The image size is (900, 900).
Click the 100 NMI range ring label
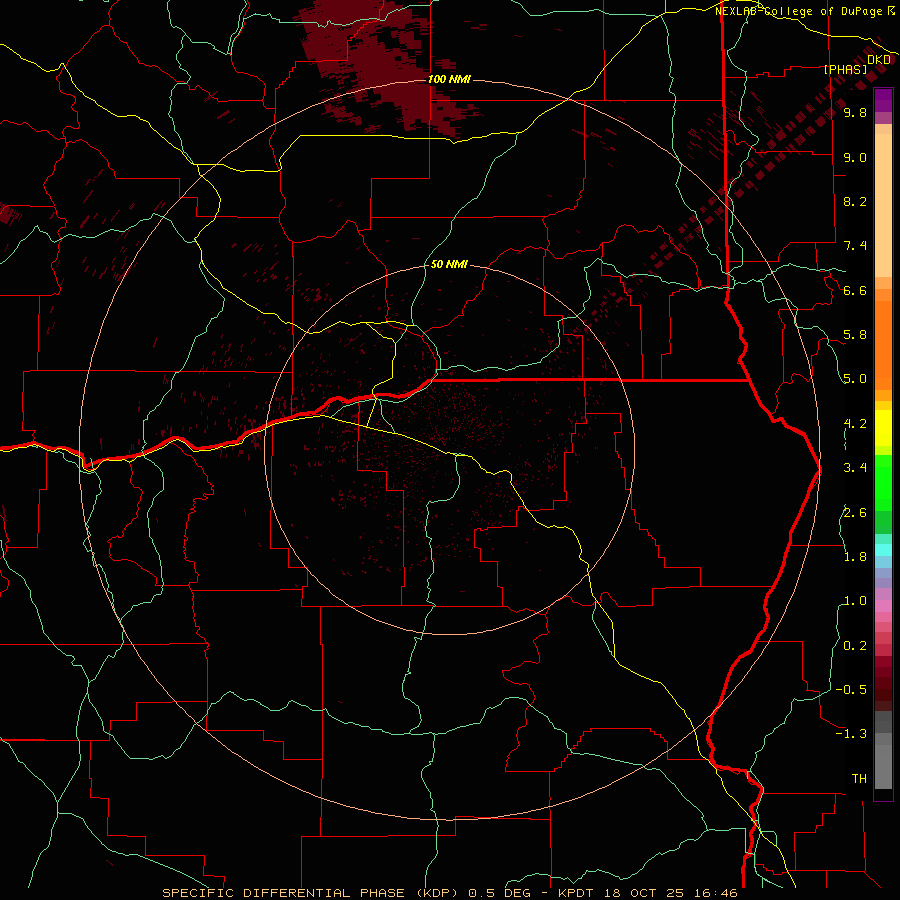[x=449, y=79]
